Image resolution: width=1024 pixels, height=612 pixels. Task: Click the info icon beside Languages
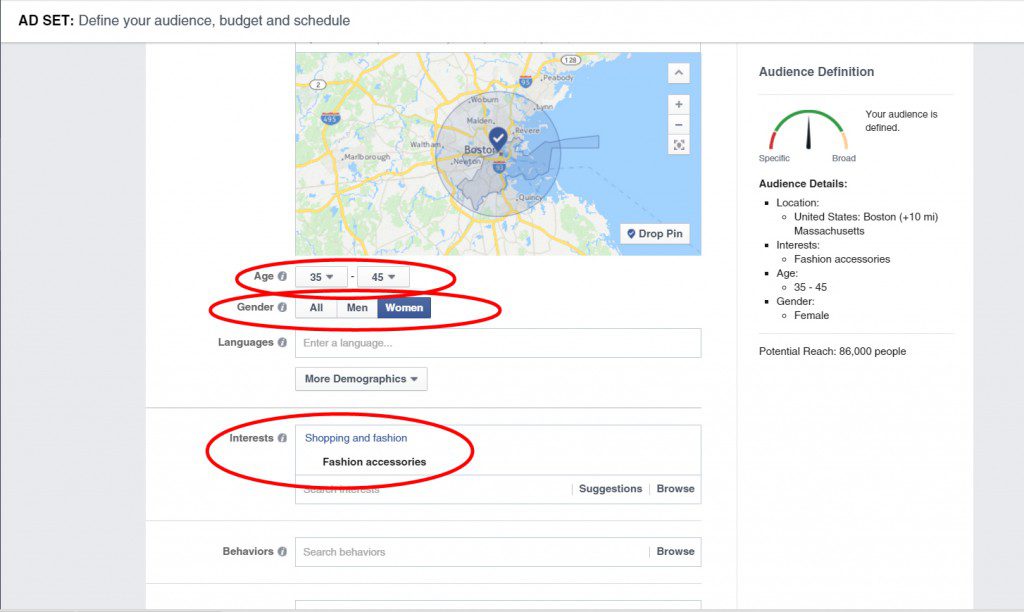(282, 342)
